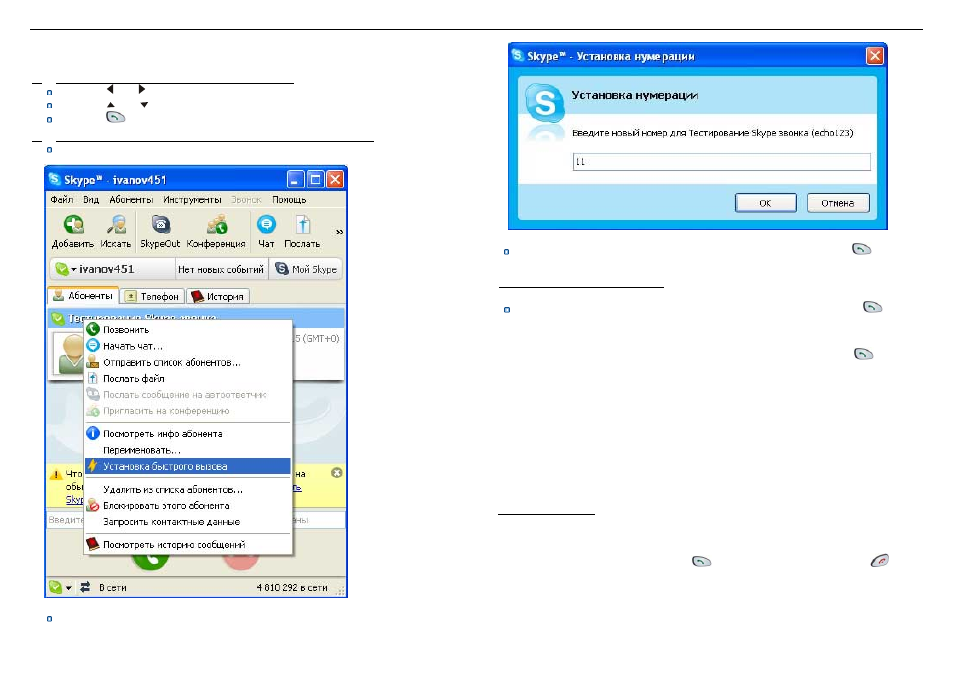The image size is (954, 674).
Task: Click the red hang-up button
Action: click(241, 561)
